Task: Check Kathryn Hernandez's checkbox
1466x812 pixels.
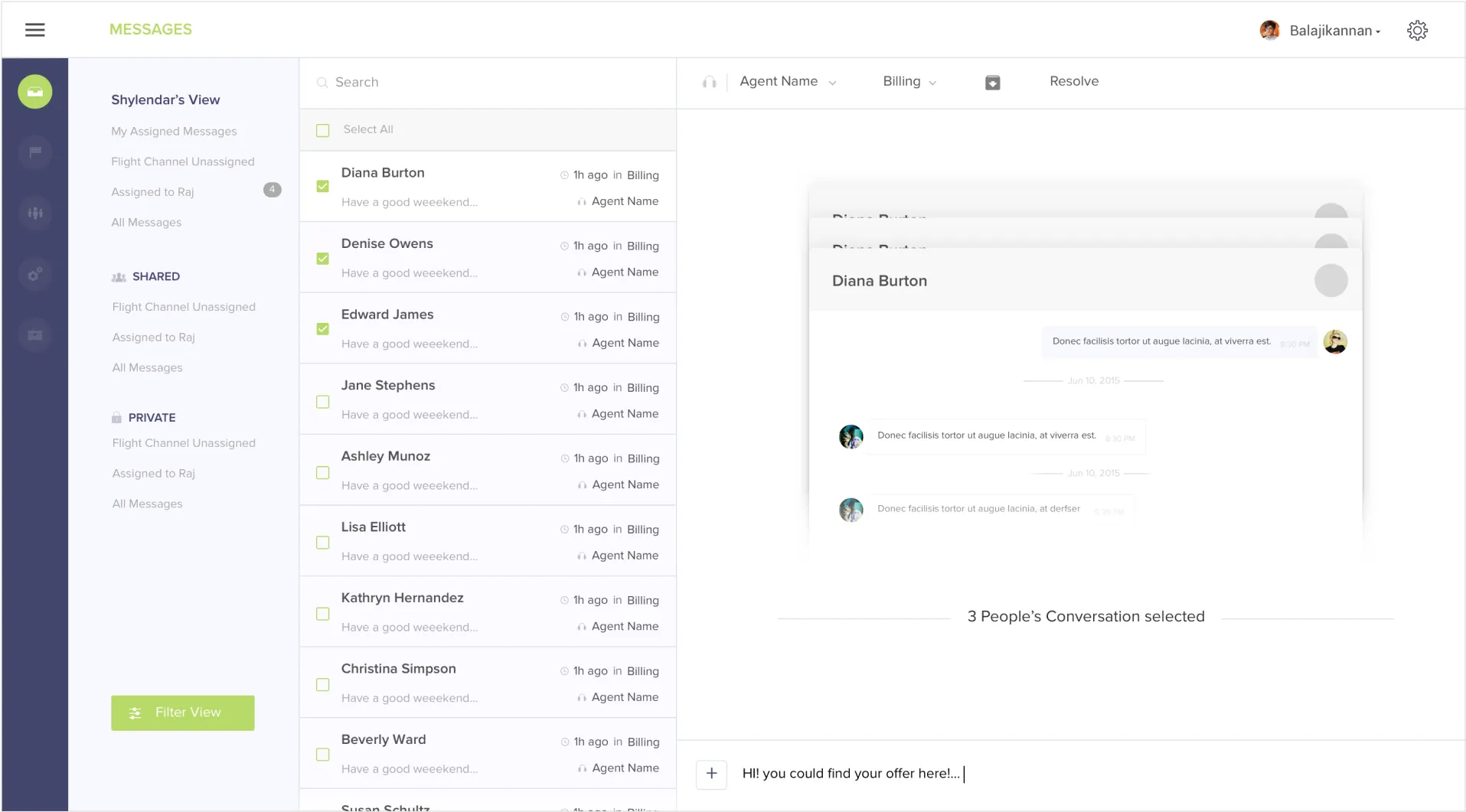Action: [x=323, y=614]
